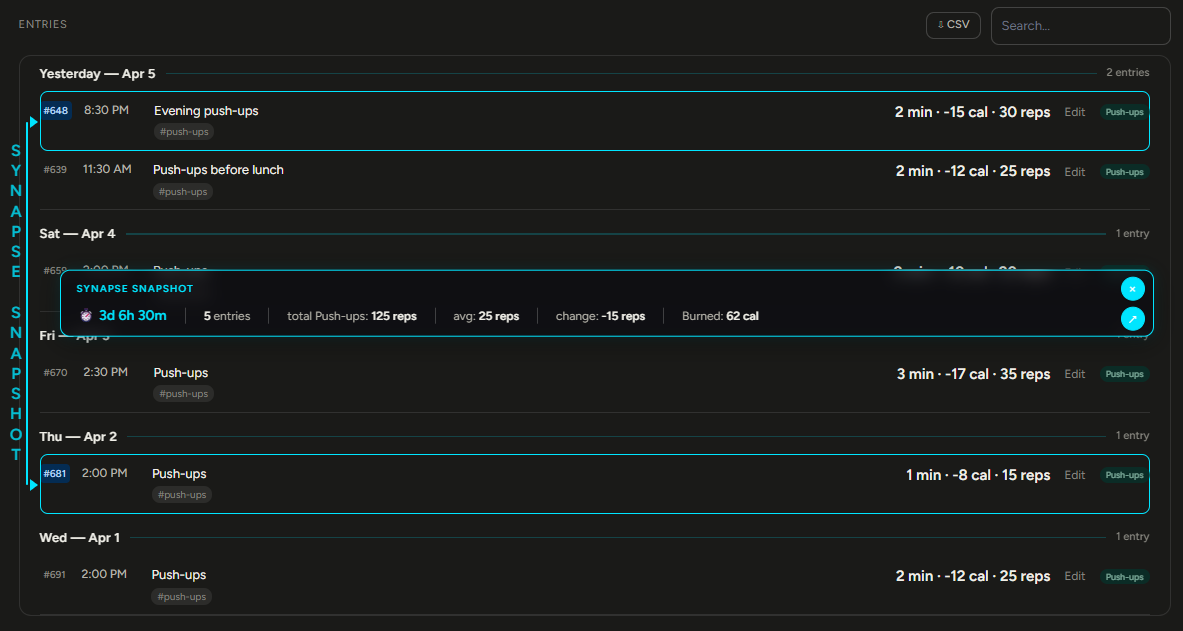The height and width of the screenshot is (631, 1183).
Task: Close the Synapse Snapshot overlay with the X icon
Action: [1132, 288]
